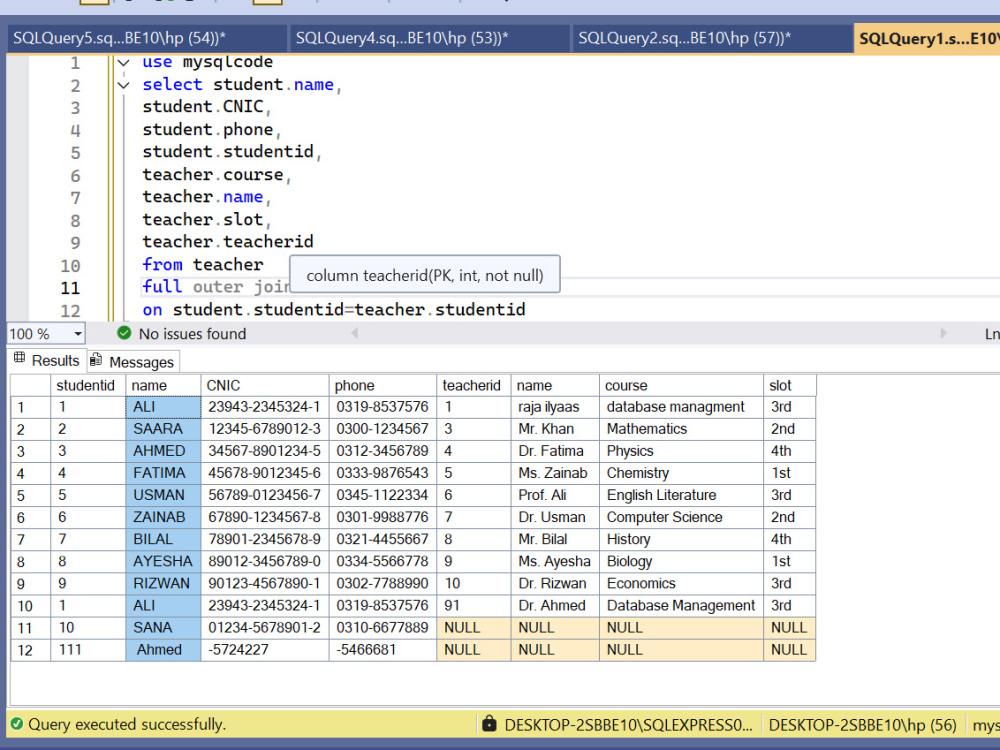Open the Messages tab
1000x750 pixels.
(133, 362)
